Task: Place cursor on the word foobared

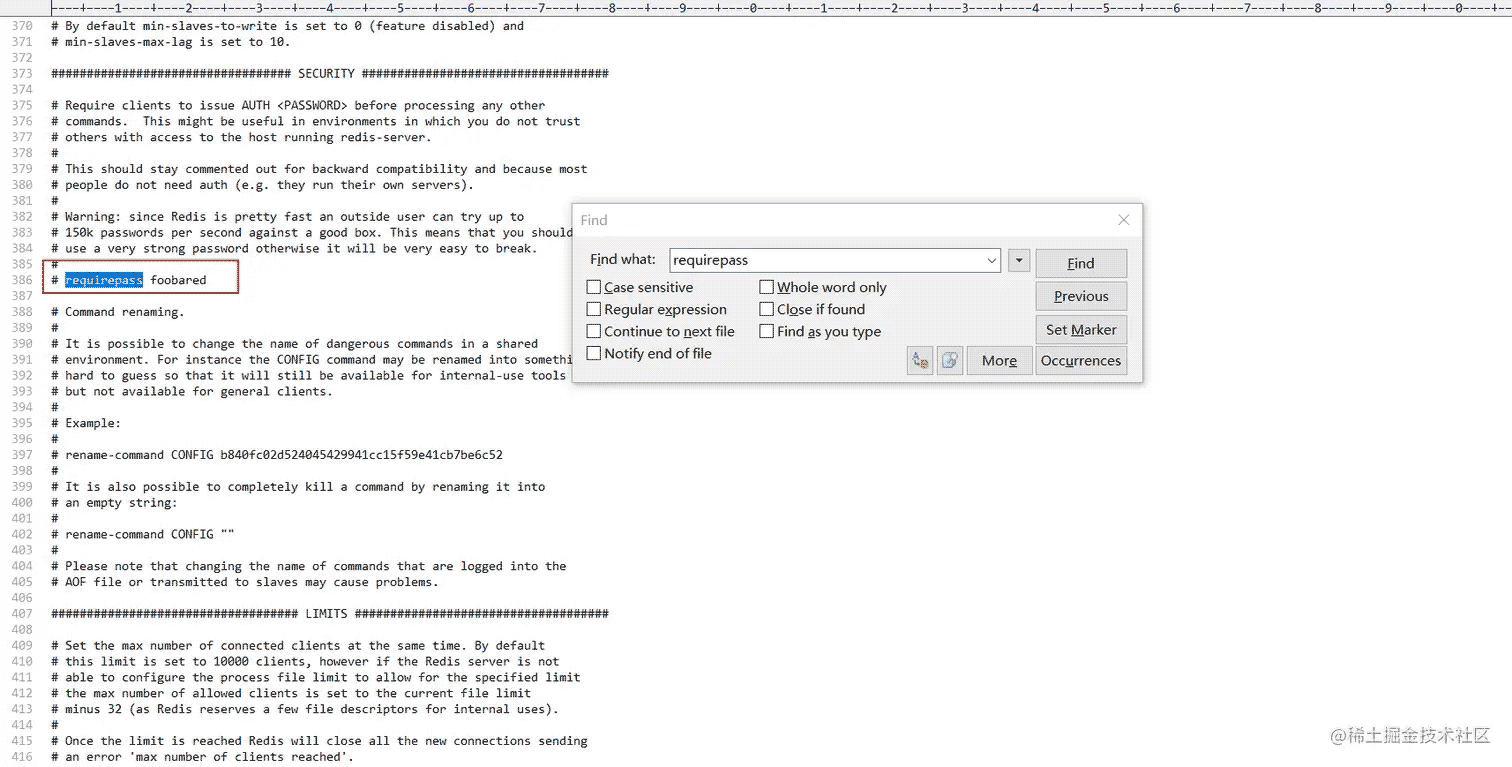Action: click(178, 280)
